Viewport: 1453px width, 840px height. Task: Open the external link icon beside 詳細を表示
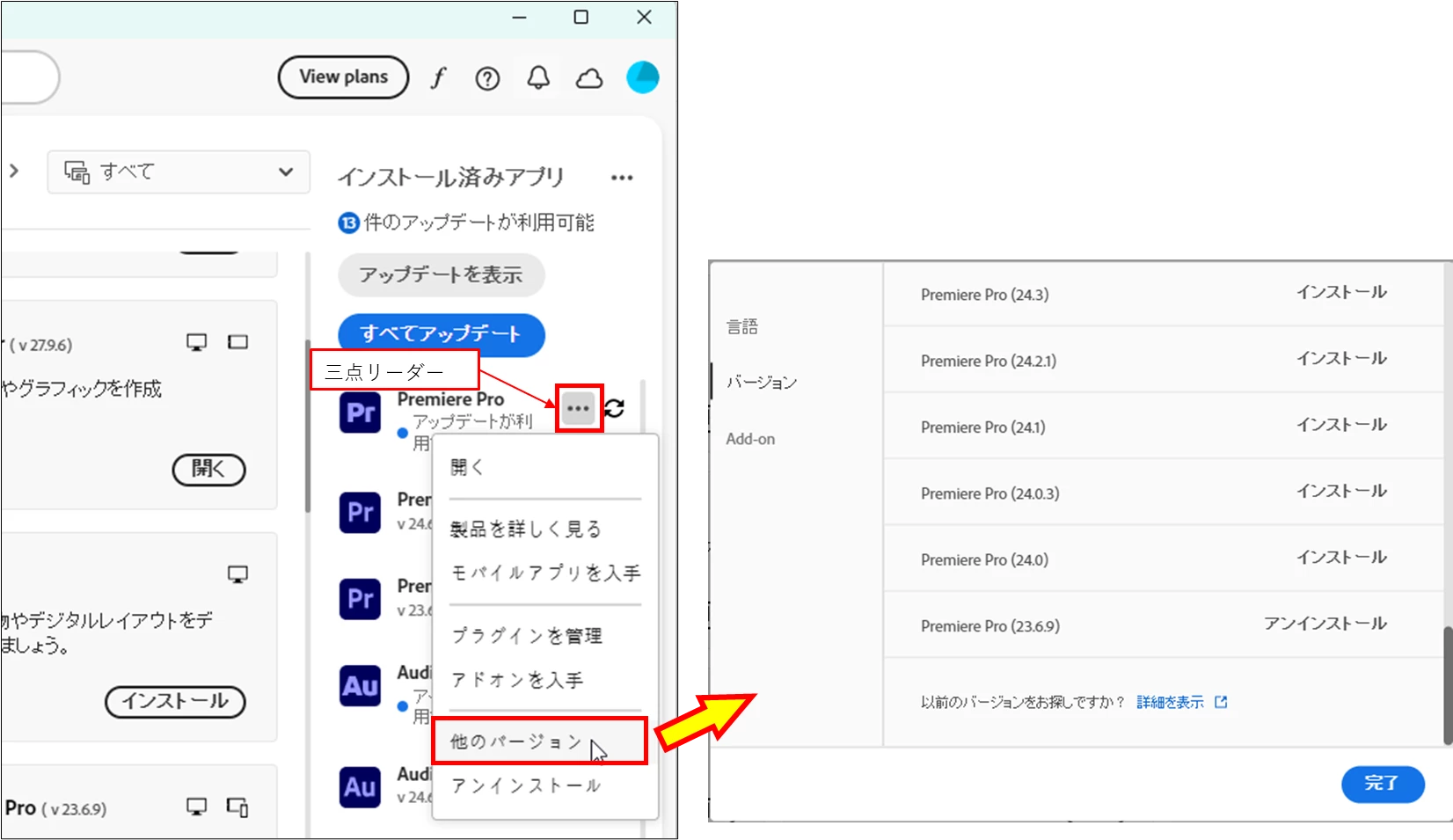click(1221, 702)
